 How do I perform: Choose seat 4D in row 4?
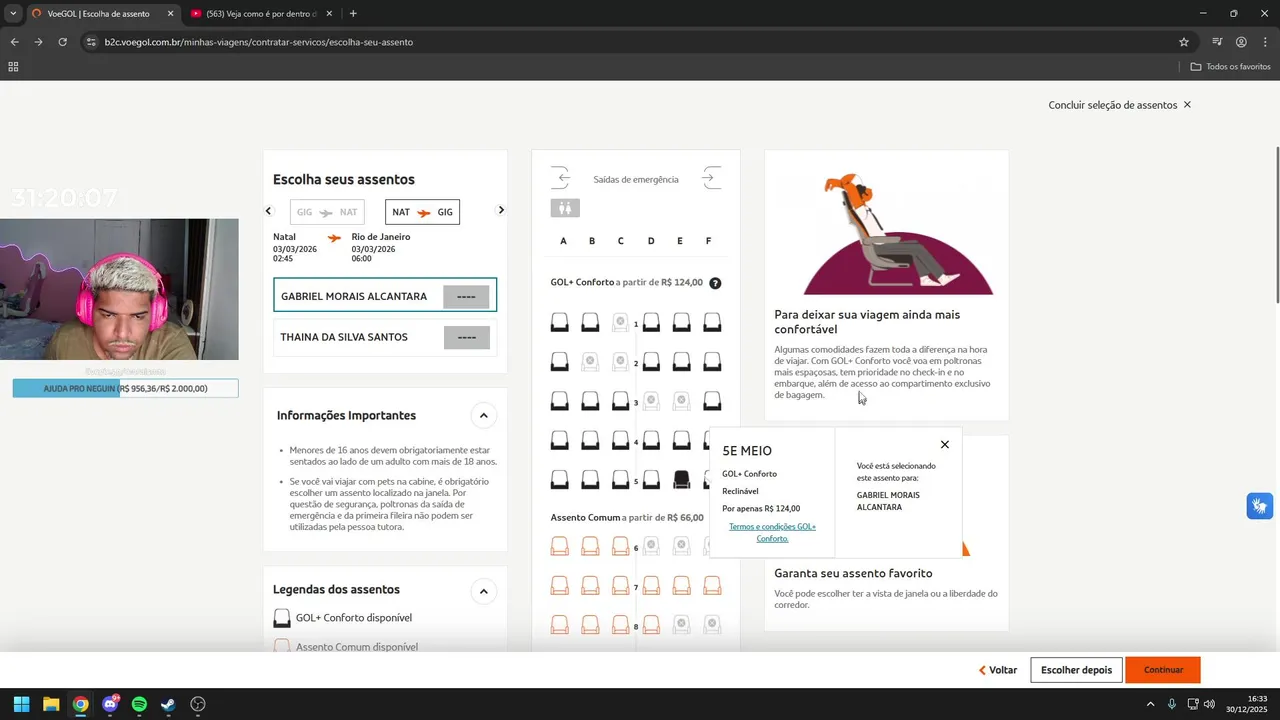(651, 440)
